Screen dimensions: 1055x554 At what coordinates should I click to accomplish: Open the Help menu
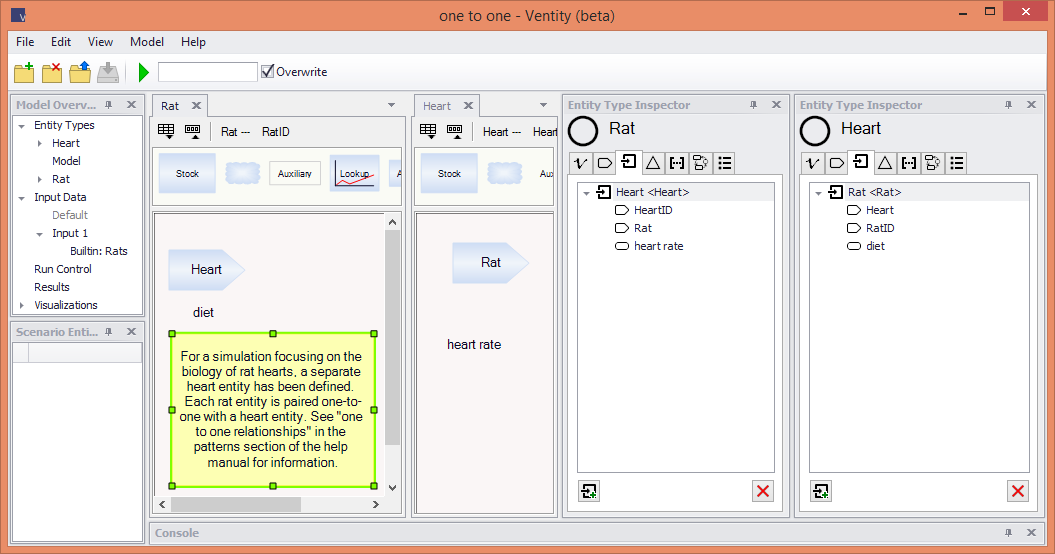pyautogui.click(x=193, y=42)
